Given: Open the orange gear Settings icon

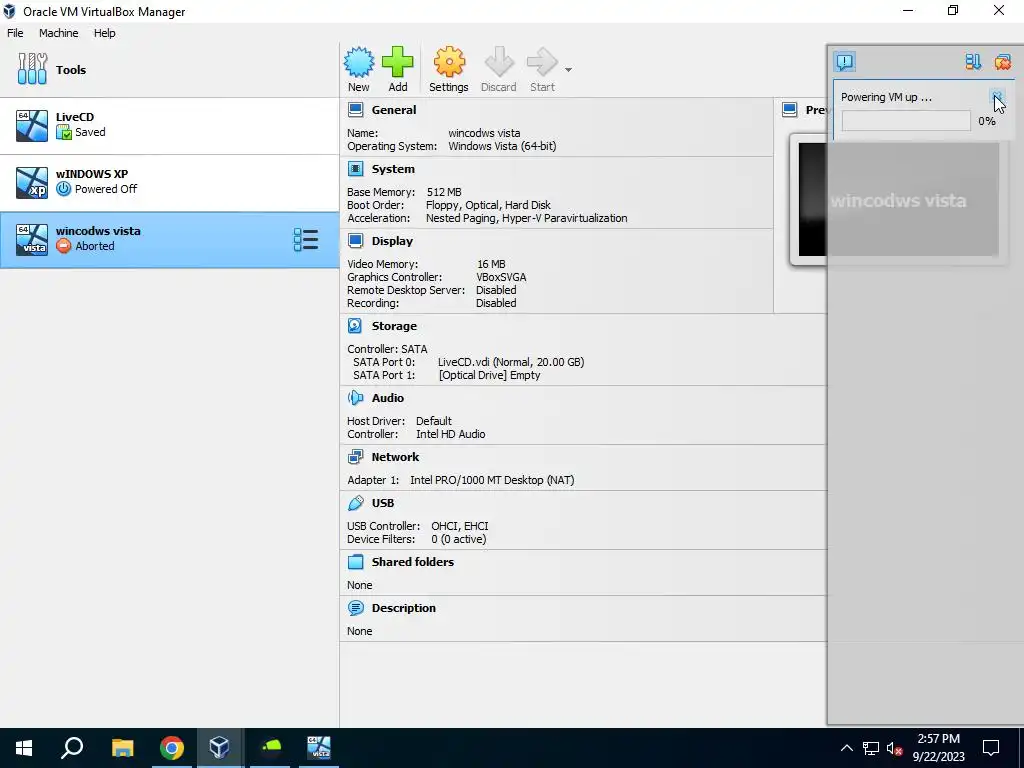Looking at the screenshot, I should click(449, 63).
